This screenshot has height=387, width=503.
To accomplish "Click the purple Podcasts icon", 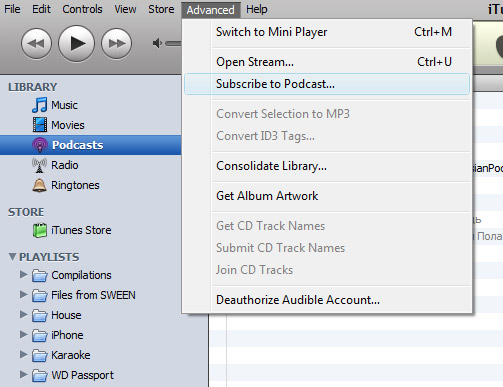I will (x=40, y=145).
